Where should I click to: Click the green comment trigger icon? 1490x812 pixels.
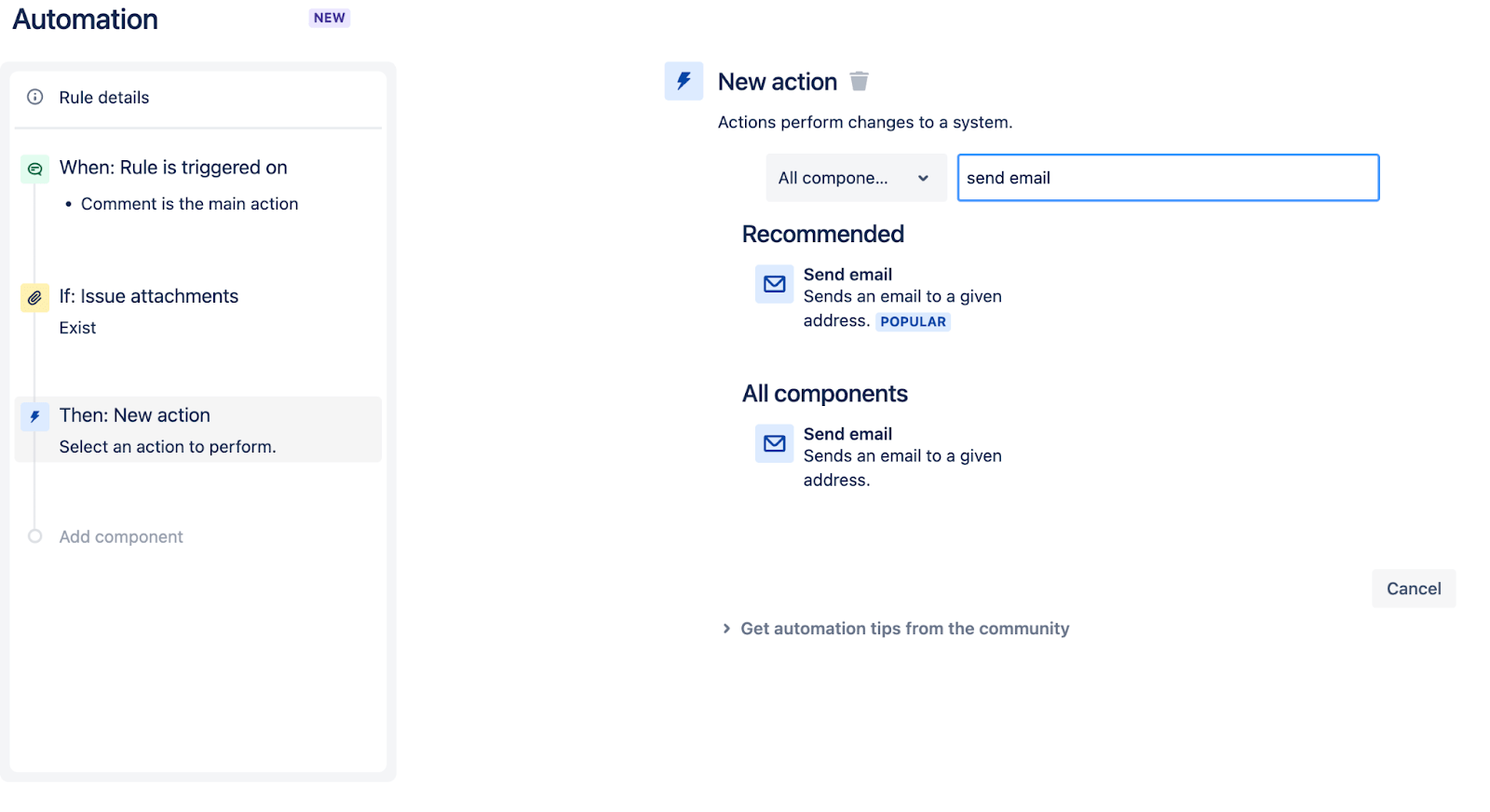[35, 169]
